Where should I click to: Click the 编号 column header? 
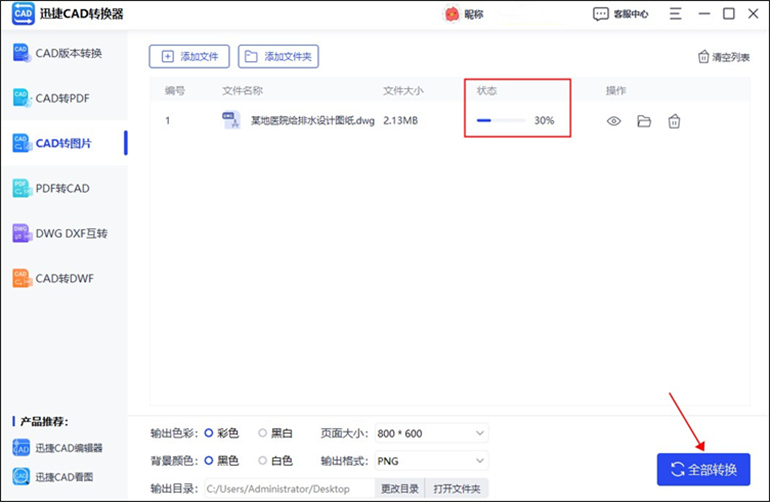(175, 90)
